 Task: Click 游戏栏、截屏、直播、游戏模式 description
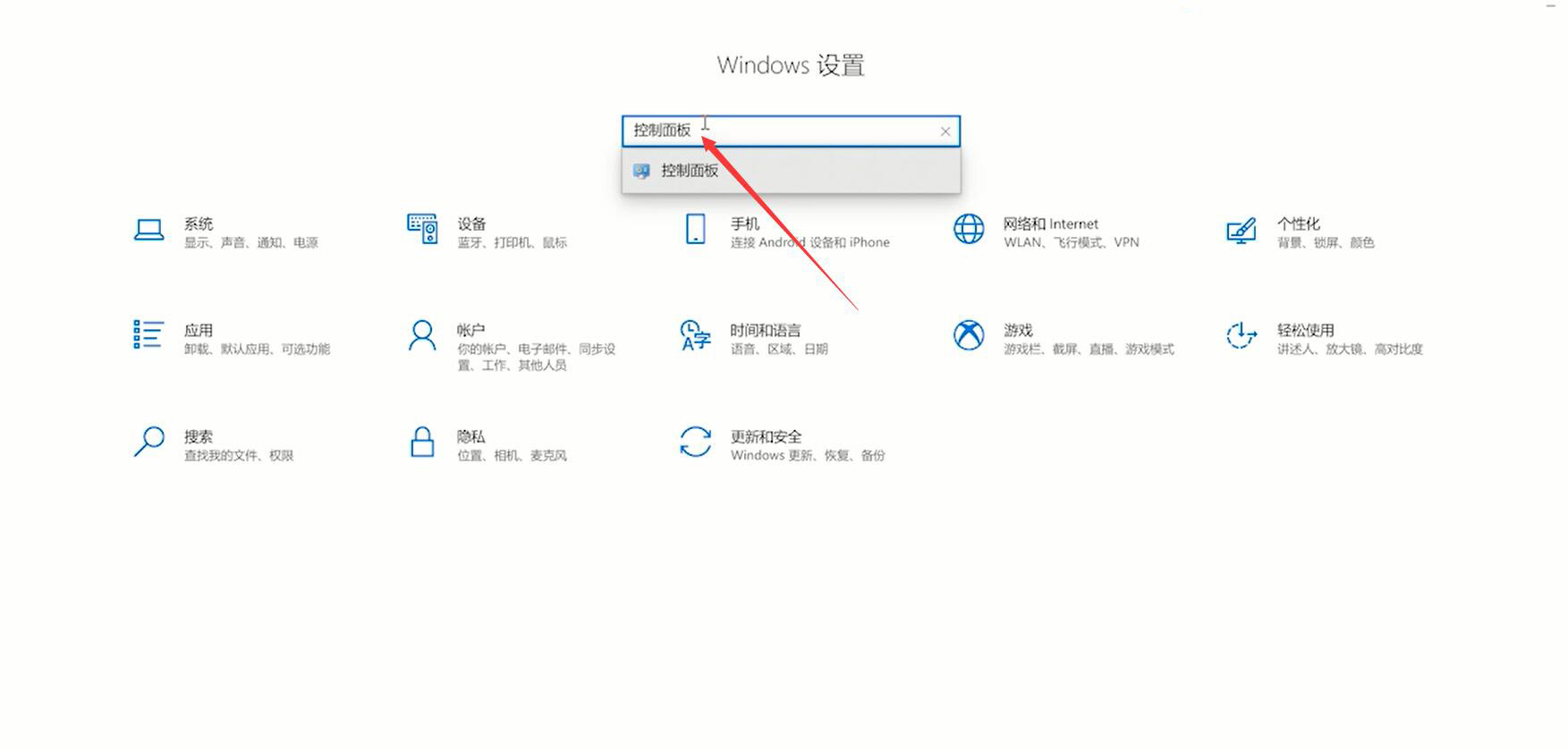click(1089, 349)
